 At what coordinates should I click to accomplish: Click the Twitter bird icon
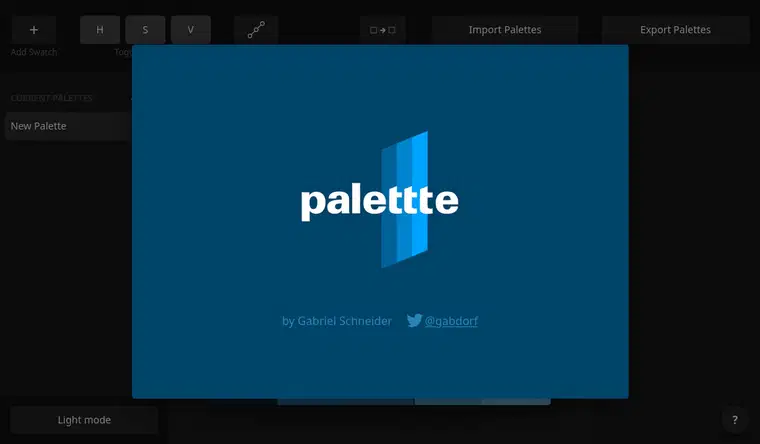click(414, 320)
